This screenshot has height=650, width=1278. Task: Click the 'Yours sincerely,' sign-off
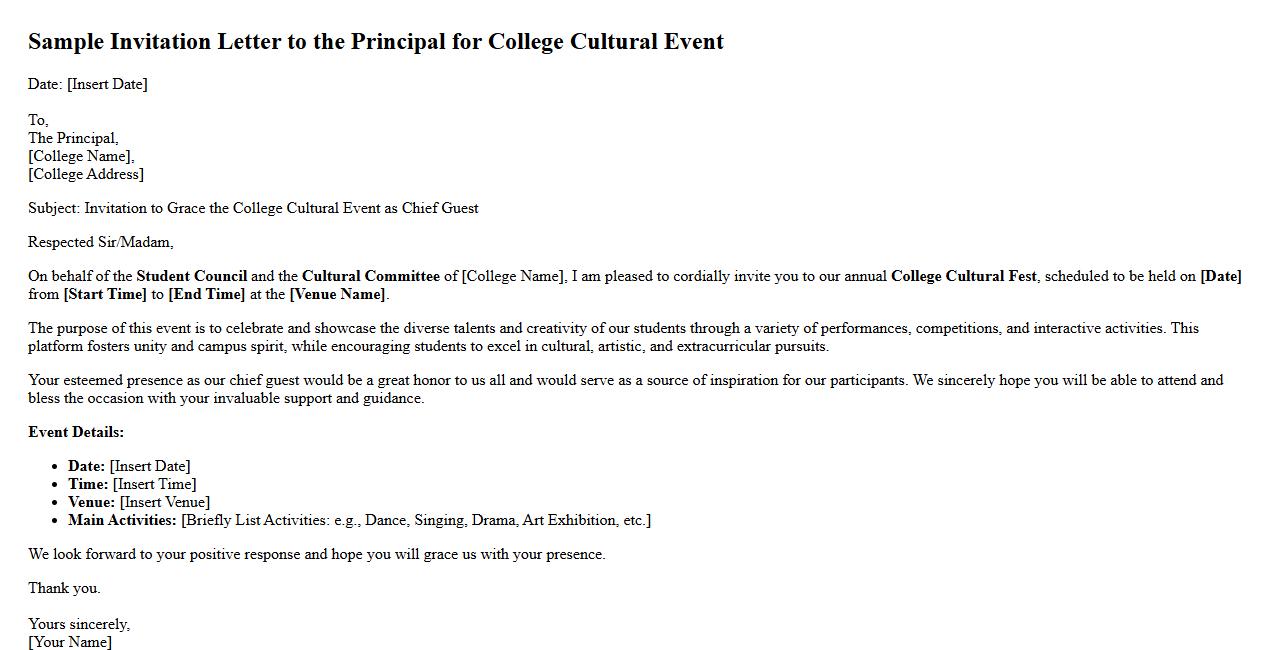(x=79, y=624)
